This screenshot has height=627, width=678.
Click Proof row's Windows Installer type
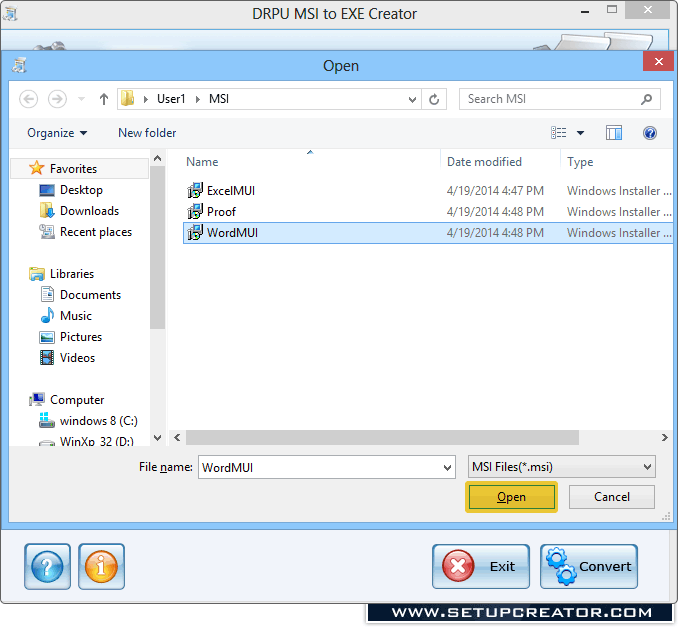619,212
